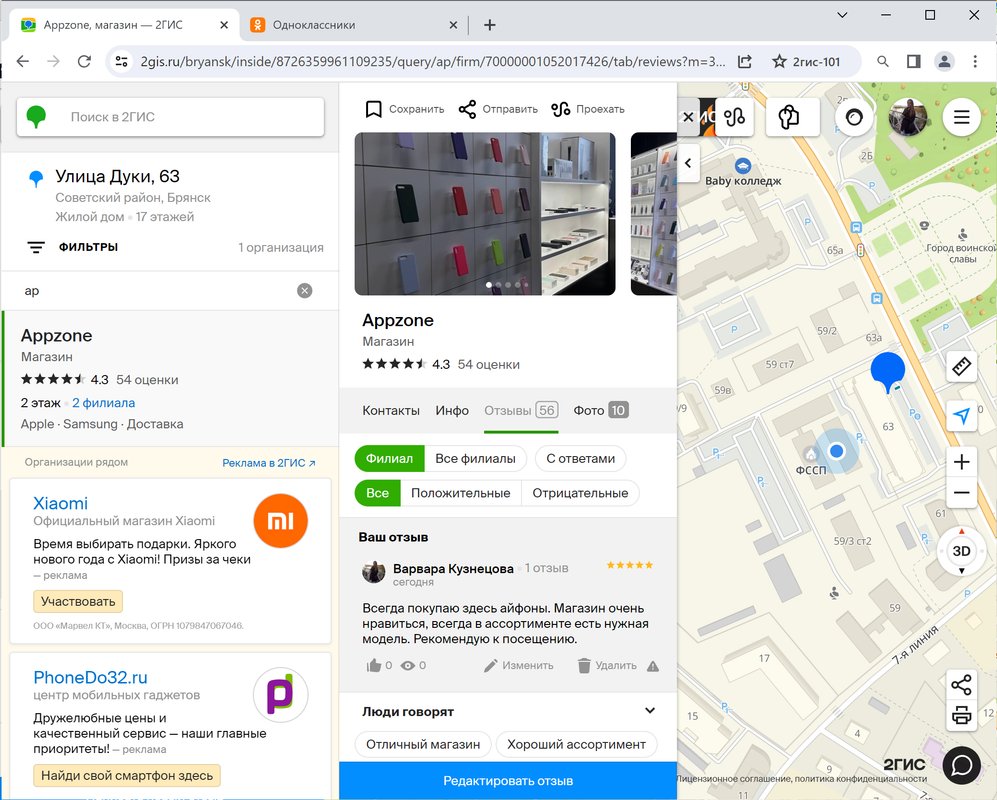Open the second partially visible store photo
The height and width of the screenshot is (800, 997).
(x=654, y=214)
